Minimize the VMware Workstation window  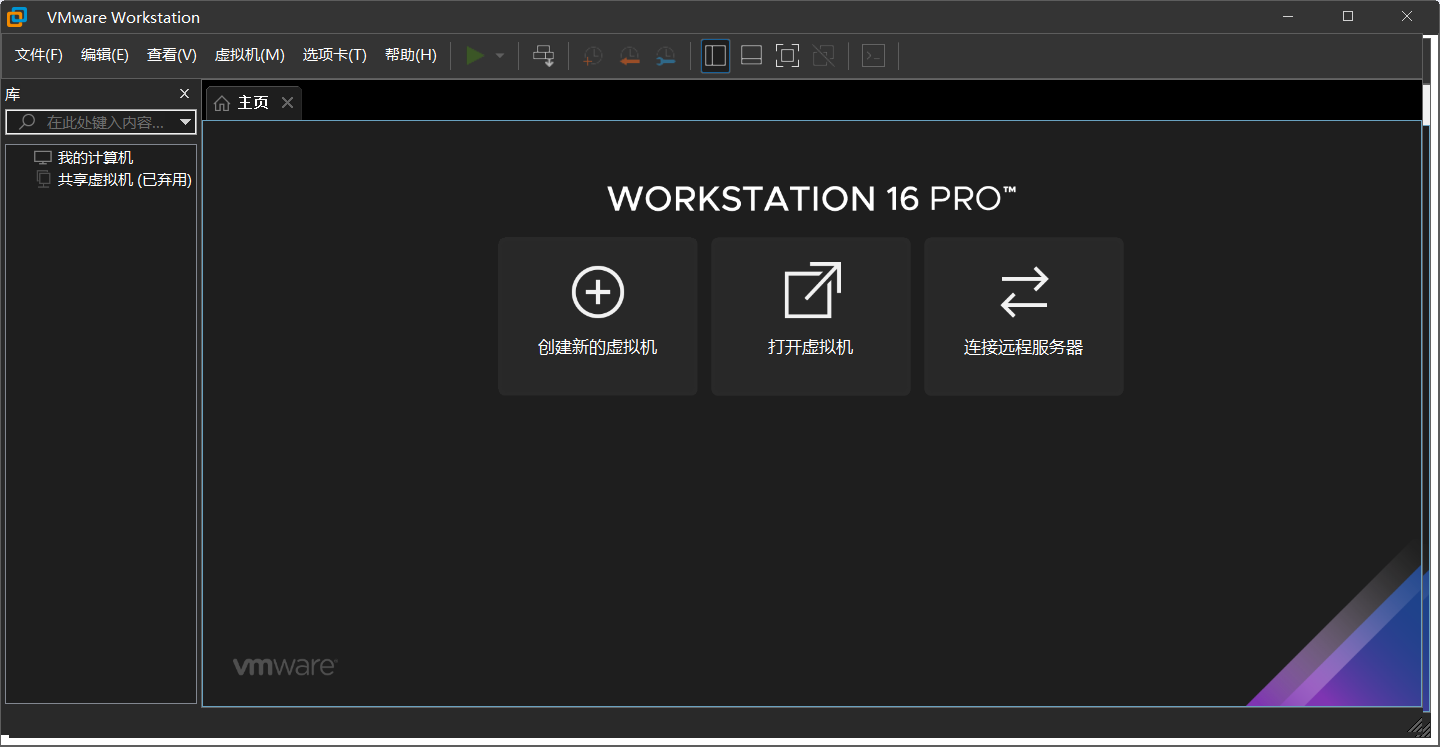[1290, 16]
